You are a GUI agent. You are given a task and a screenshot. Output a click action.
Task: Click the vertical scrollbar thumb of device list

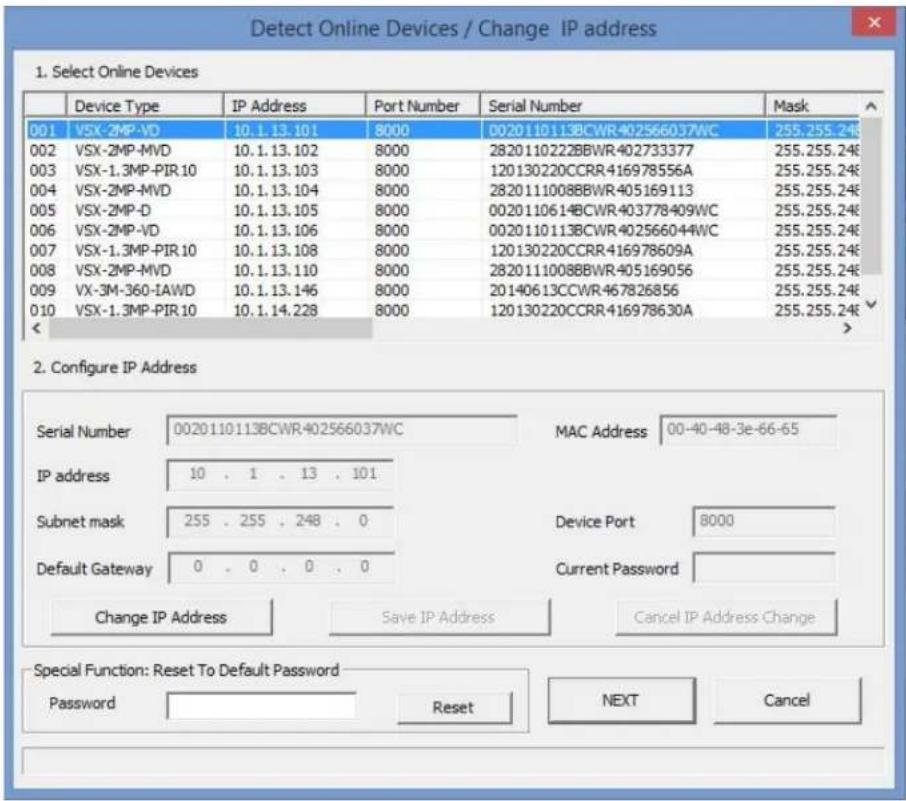[871, 196]
